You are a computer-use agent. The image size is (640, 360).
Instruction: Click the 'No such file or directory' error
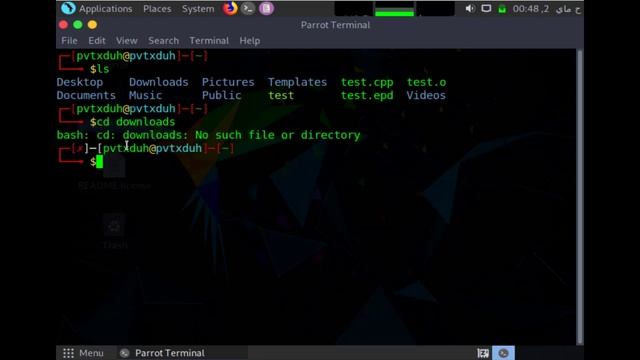click(278, 135)
